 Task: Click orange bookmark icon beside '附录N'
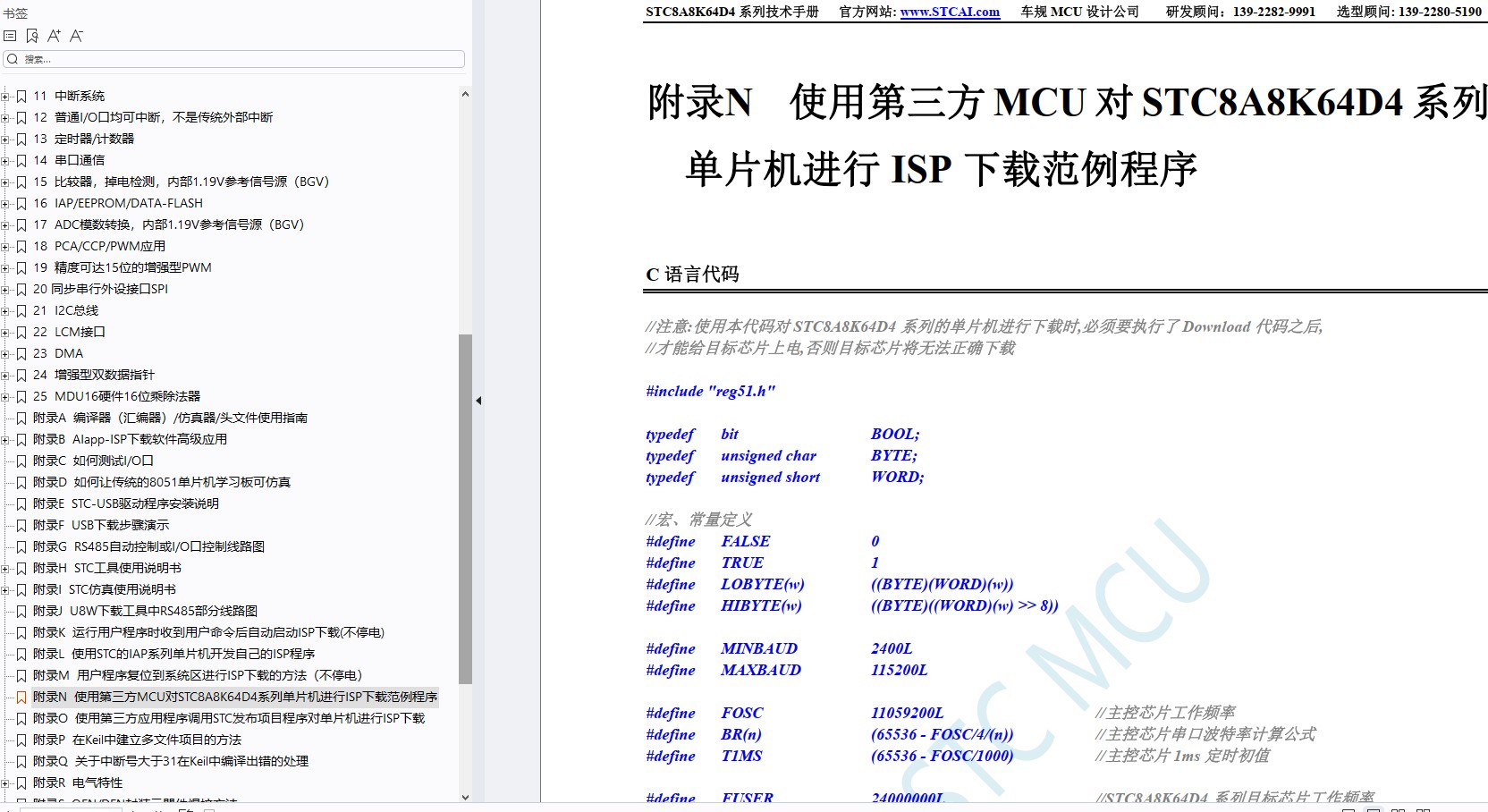[x=21, y=697]
